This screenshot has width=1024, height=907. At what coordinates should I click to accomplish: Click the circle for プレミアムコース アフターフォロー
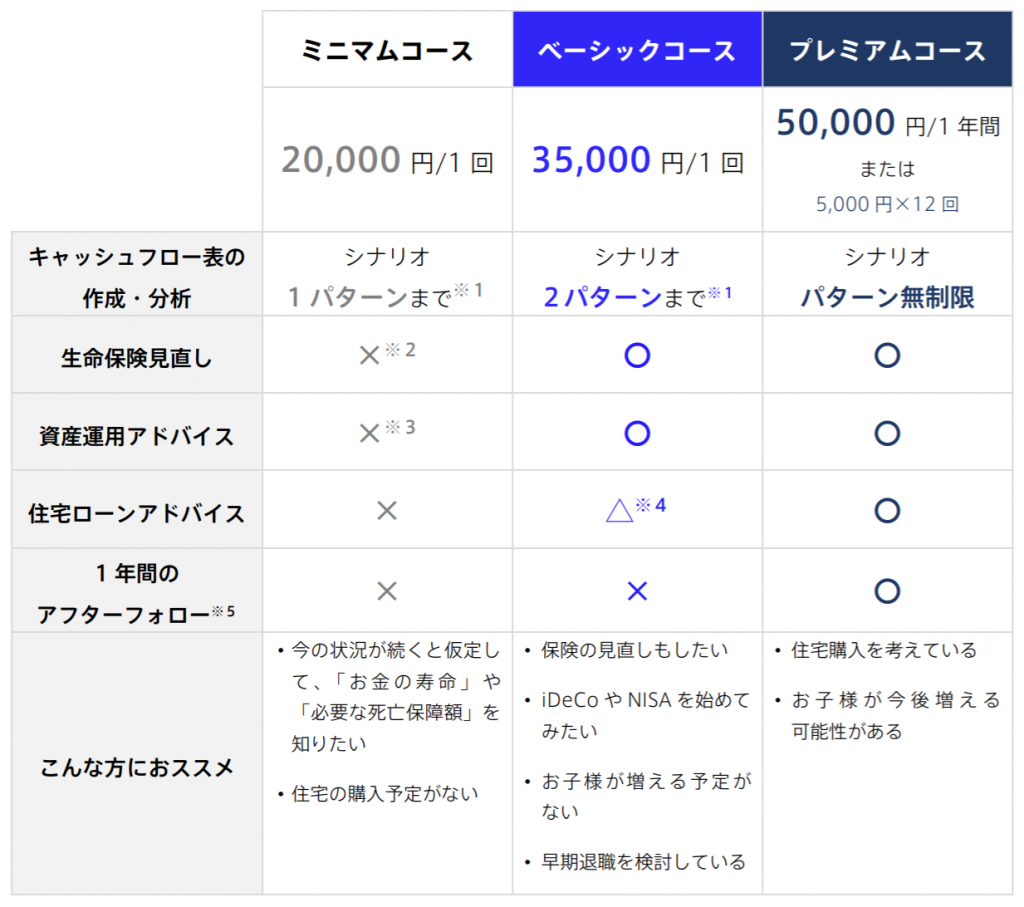pos(887,591)
